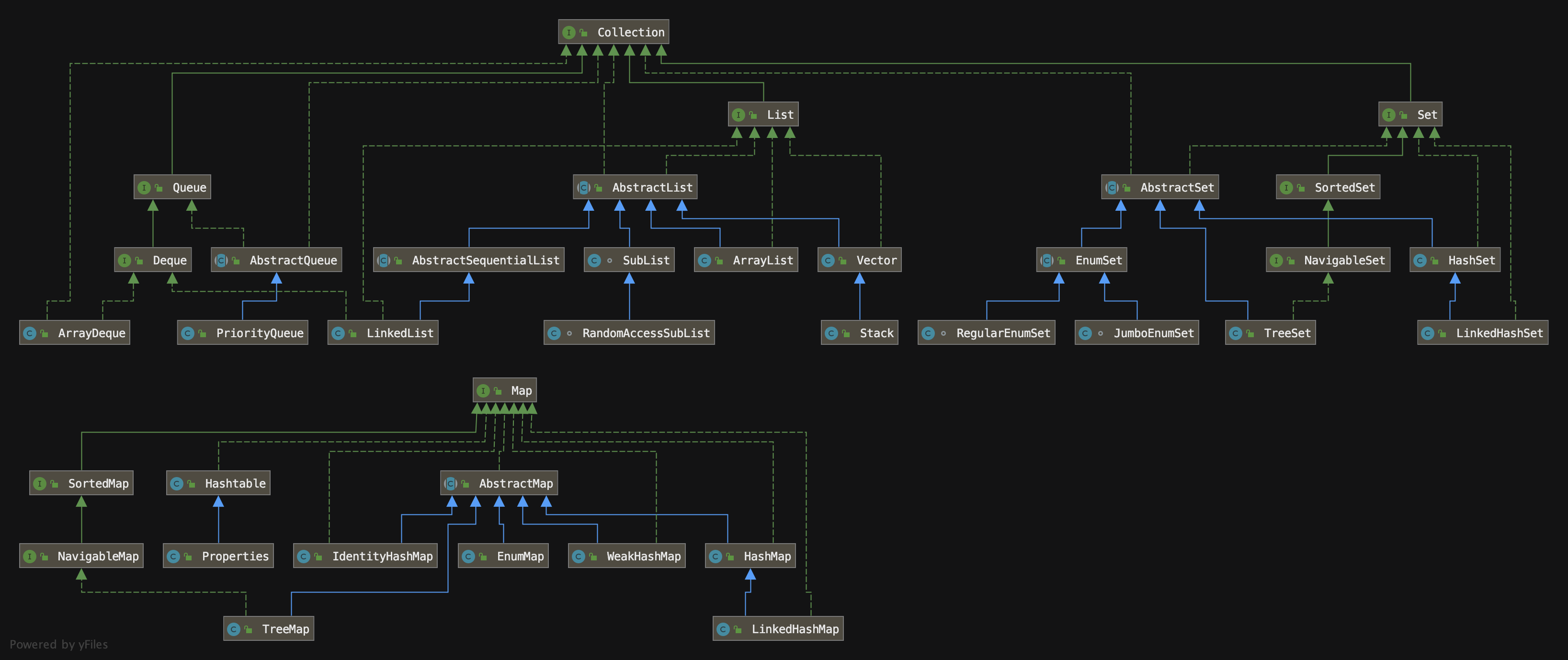This screenshot has height=660, width=1568.
Task: Click the interface icon on Collection node
Action: pyautogui.click(x=568, y=32)
